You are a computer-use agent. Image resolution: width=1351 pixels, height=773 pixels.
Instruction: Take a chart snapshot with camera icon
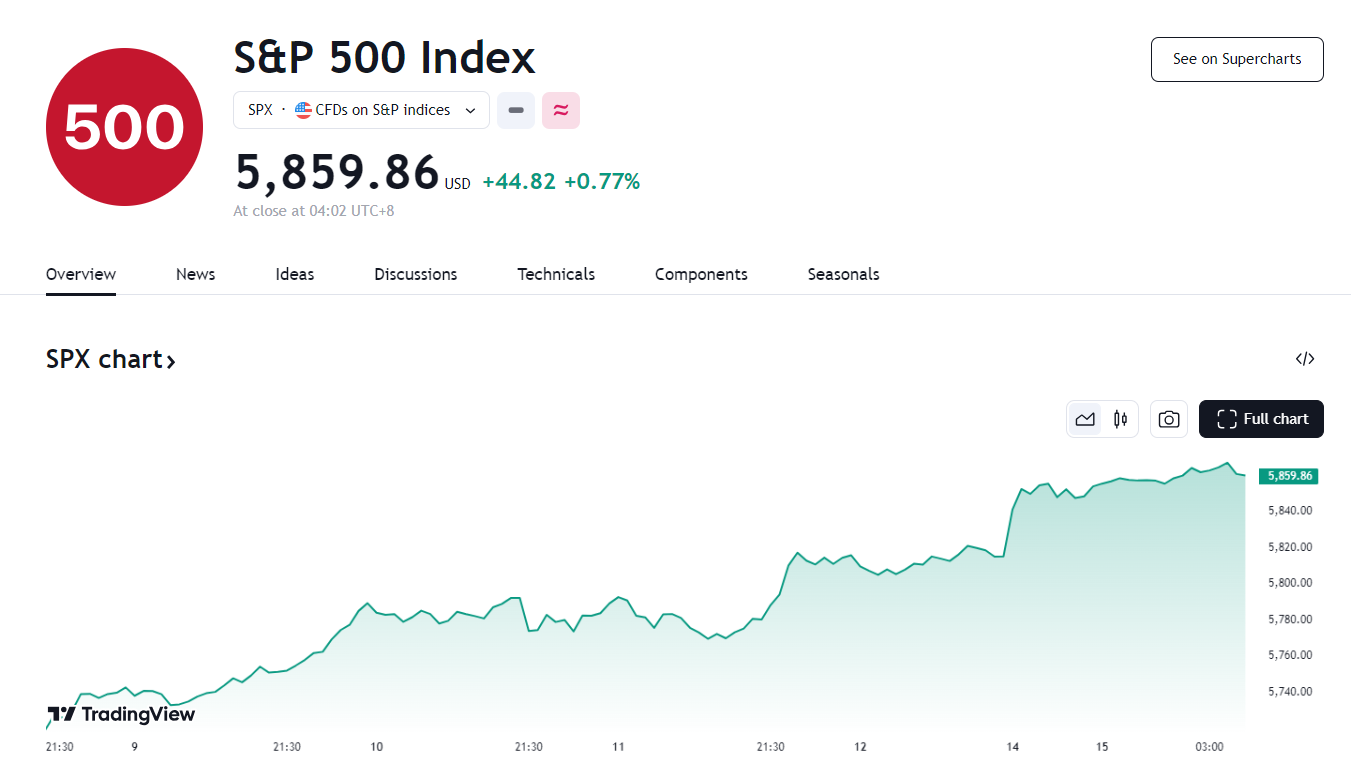coord(1168,419)
